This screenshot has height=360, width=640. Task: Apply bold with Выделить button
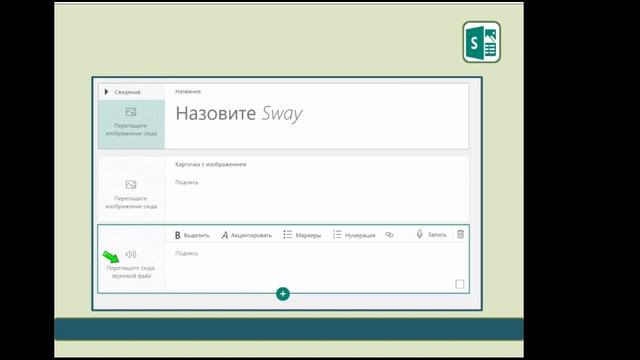pos(192,235)
